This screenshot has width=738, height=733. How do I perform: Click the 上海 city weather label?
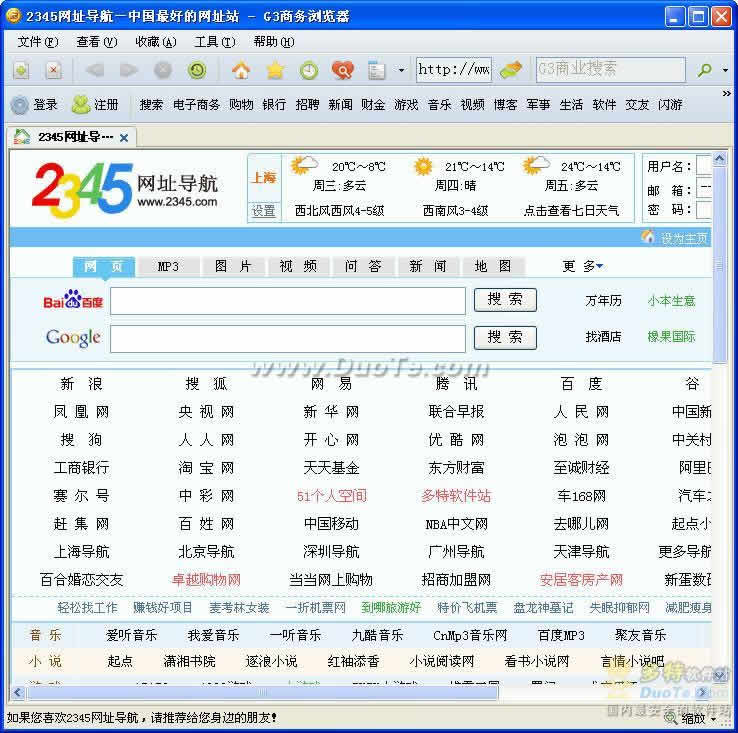(x=264, y=178)
